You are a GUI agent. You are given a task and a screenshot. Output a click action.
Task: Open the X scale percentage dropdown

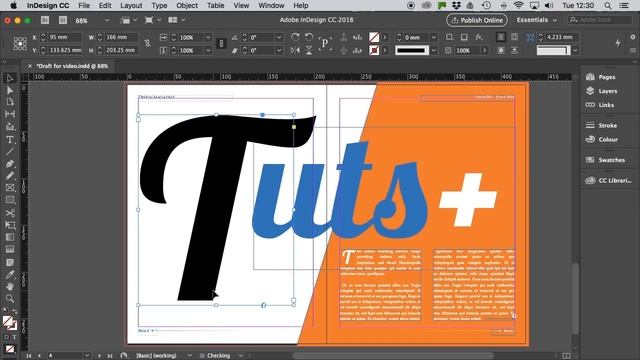coord(208,37)
